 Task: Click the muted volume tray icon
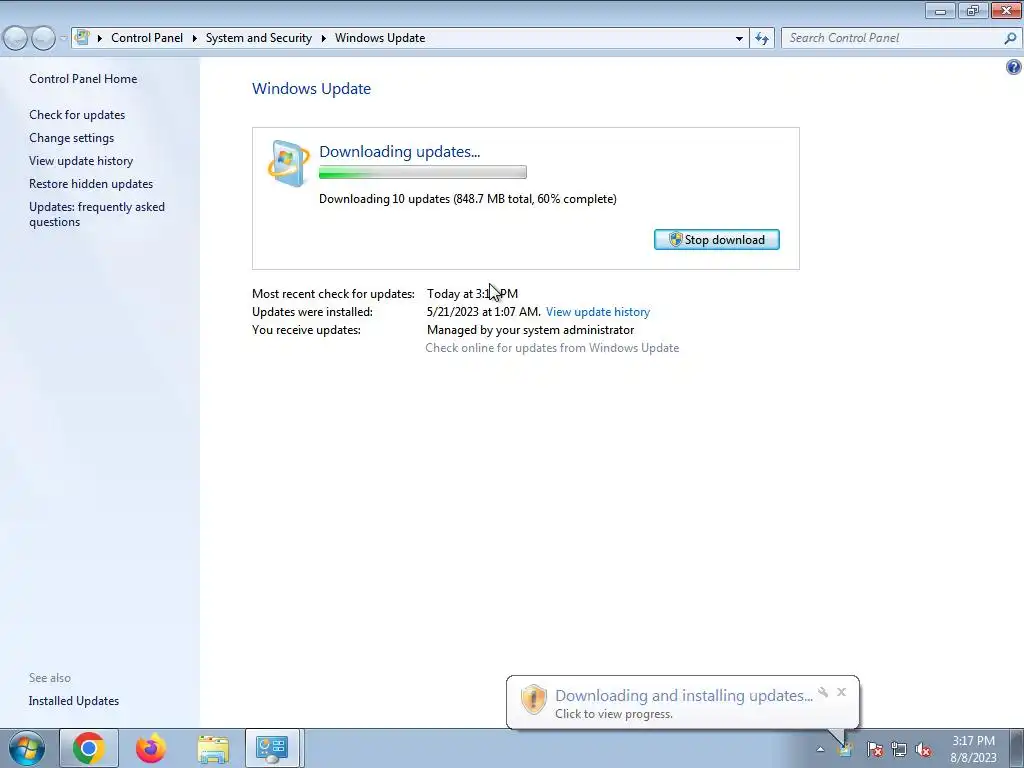923,749
